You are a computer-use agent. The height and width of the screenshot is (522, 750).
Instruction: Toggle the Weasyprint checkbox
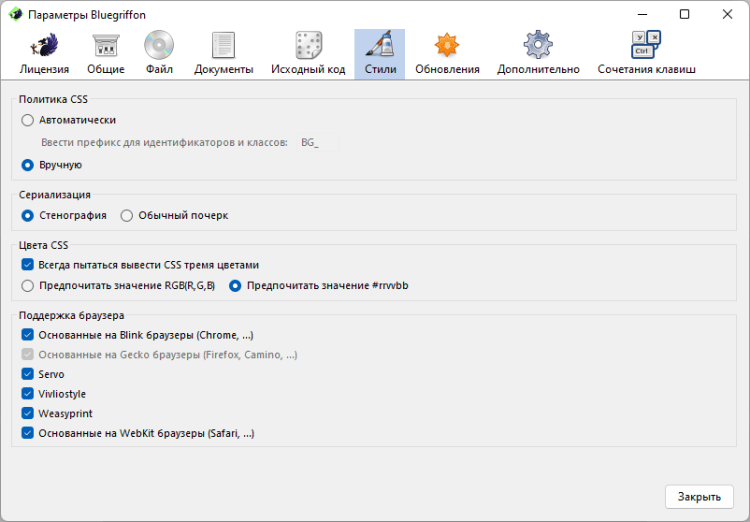point(27,413)
